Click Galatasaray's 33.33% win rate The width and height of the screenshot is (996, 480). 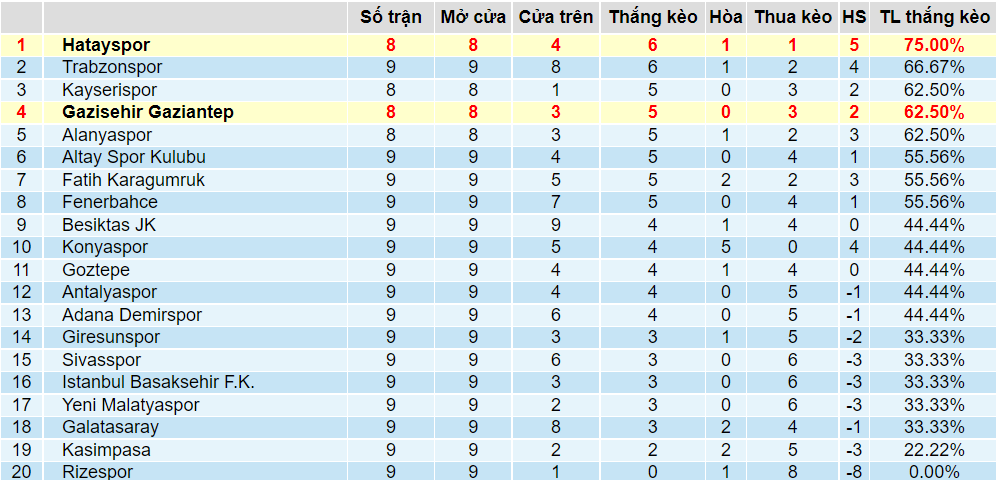point(934,427)
